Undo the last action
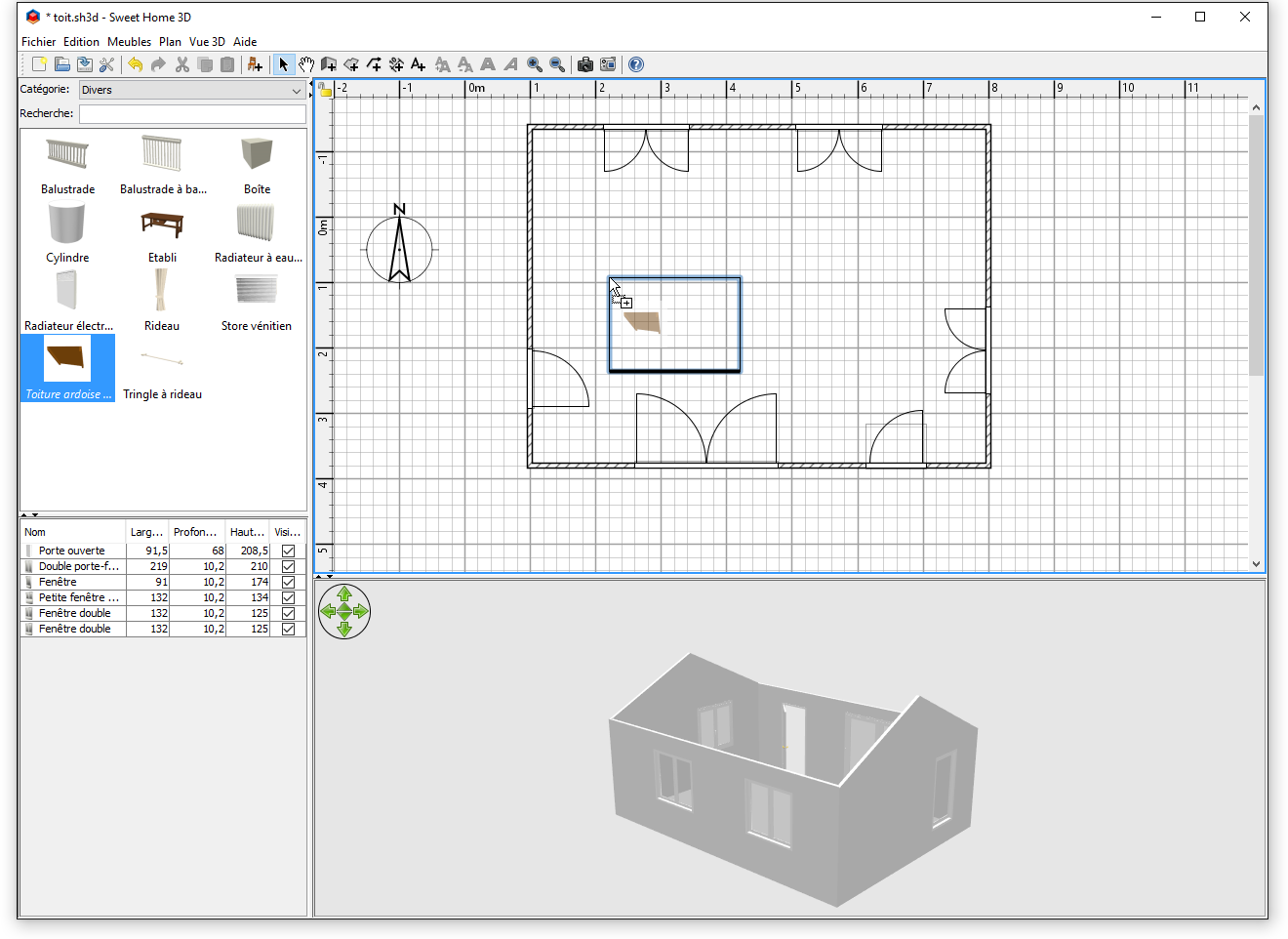 point(135,64)
